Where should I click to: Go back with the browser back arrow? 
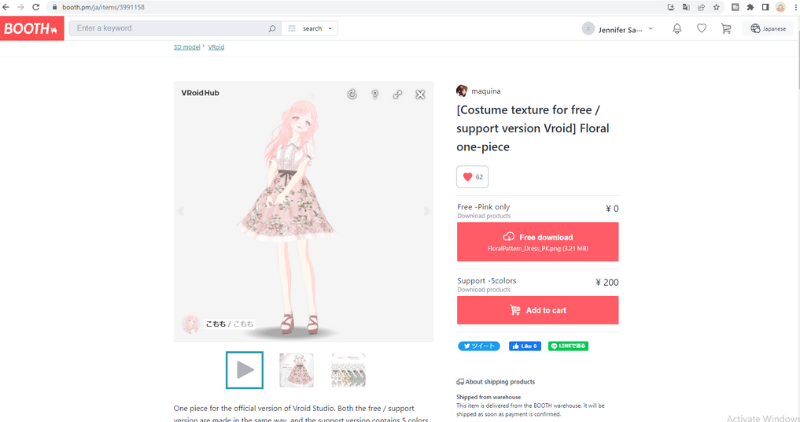click(x=6, y=7)
